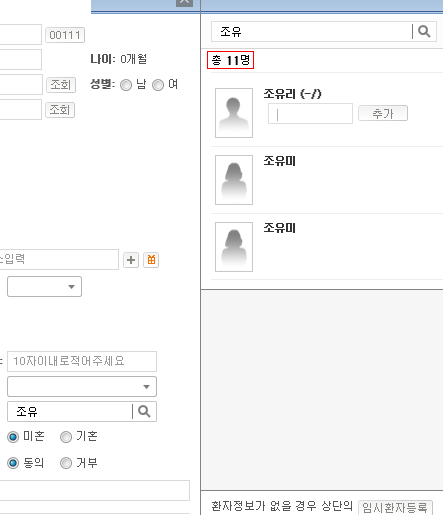443x515 pixels.
Task: Click the magnifier icon beside lower 조유 field
Action: pos(144,411)
